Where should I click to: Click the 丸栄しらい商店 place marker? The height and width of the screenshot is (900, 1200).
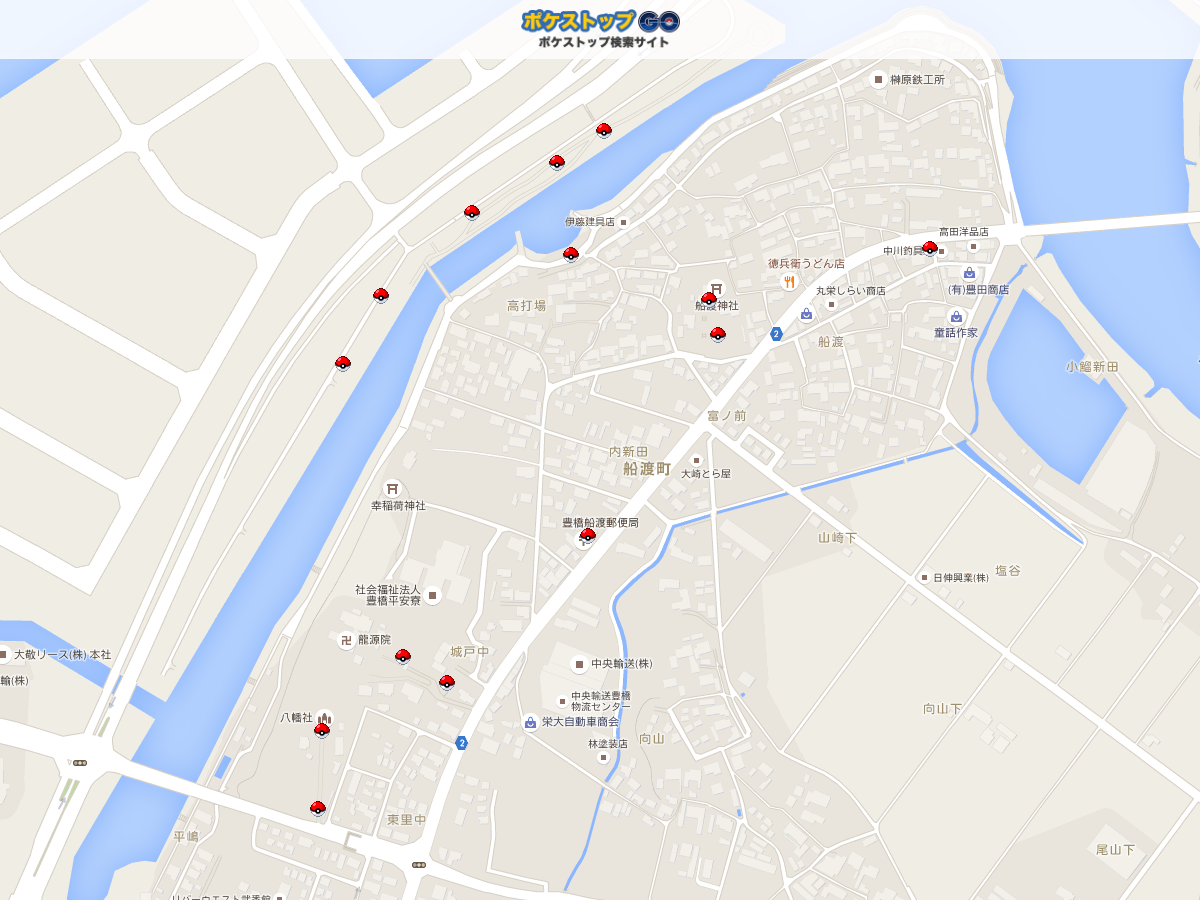(831, 304)
